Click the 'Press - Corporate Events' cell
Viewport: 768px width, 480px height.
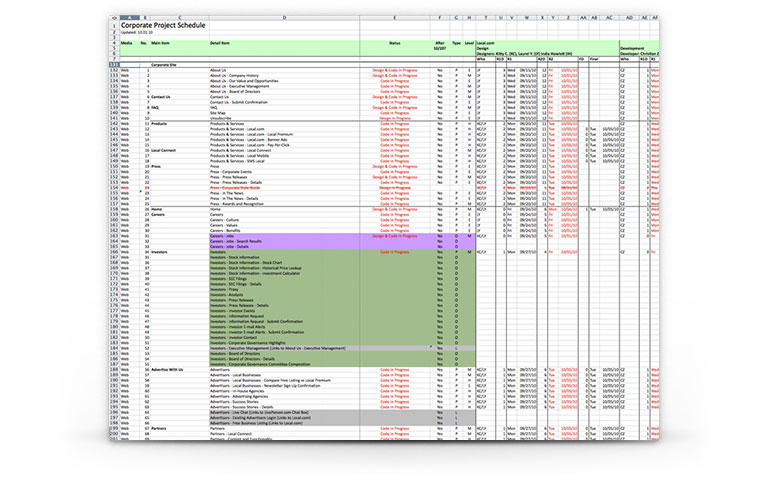tap(231, 172)
